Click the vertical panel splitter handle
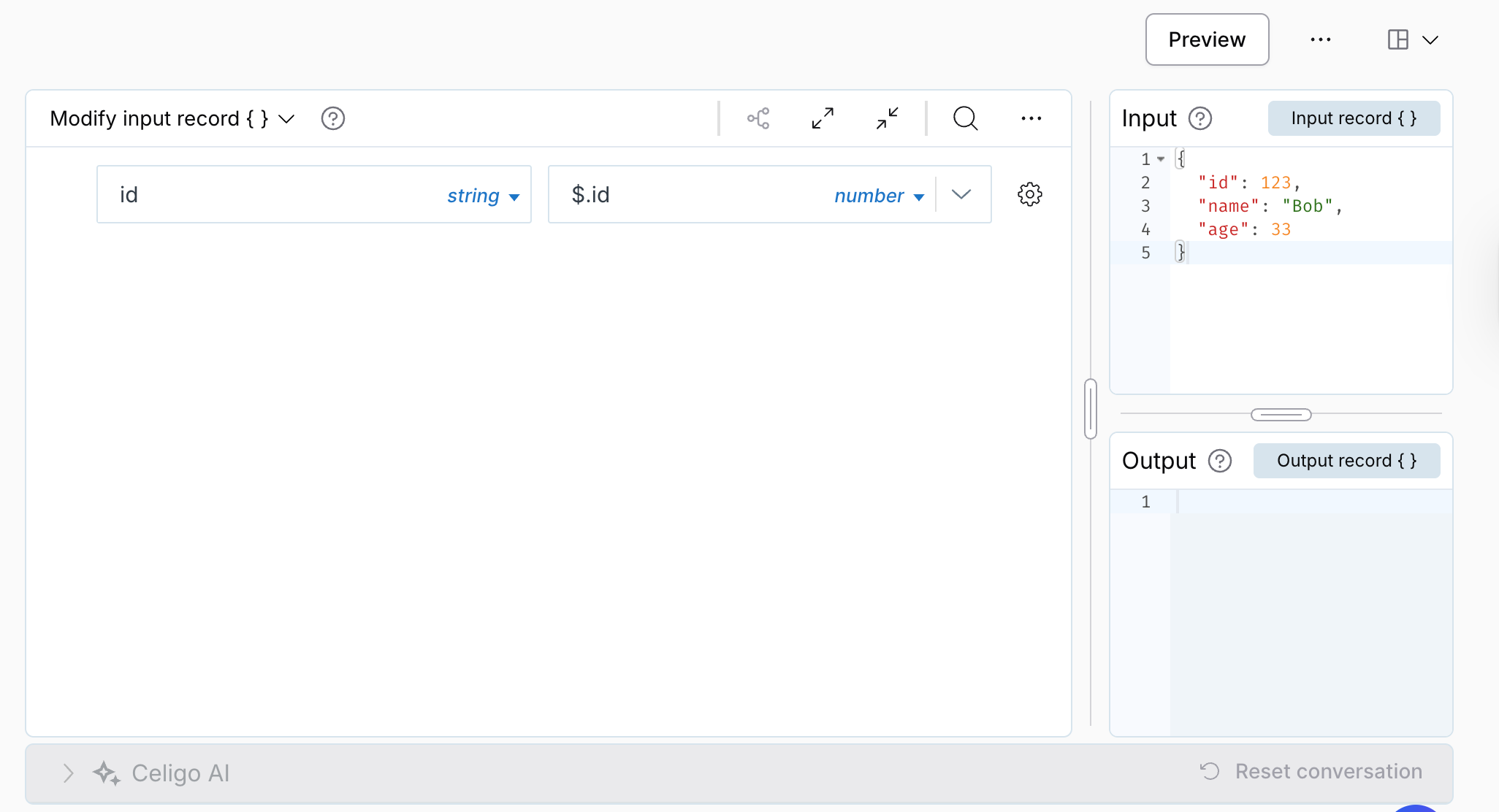The width and height of the screenshot is (1499, 812). (1091, 409)
